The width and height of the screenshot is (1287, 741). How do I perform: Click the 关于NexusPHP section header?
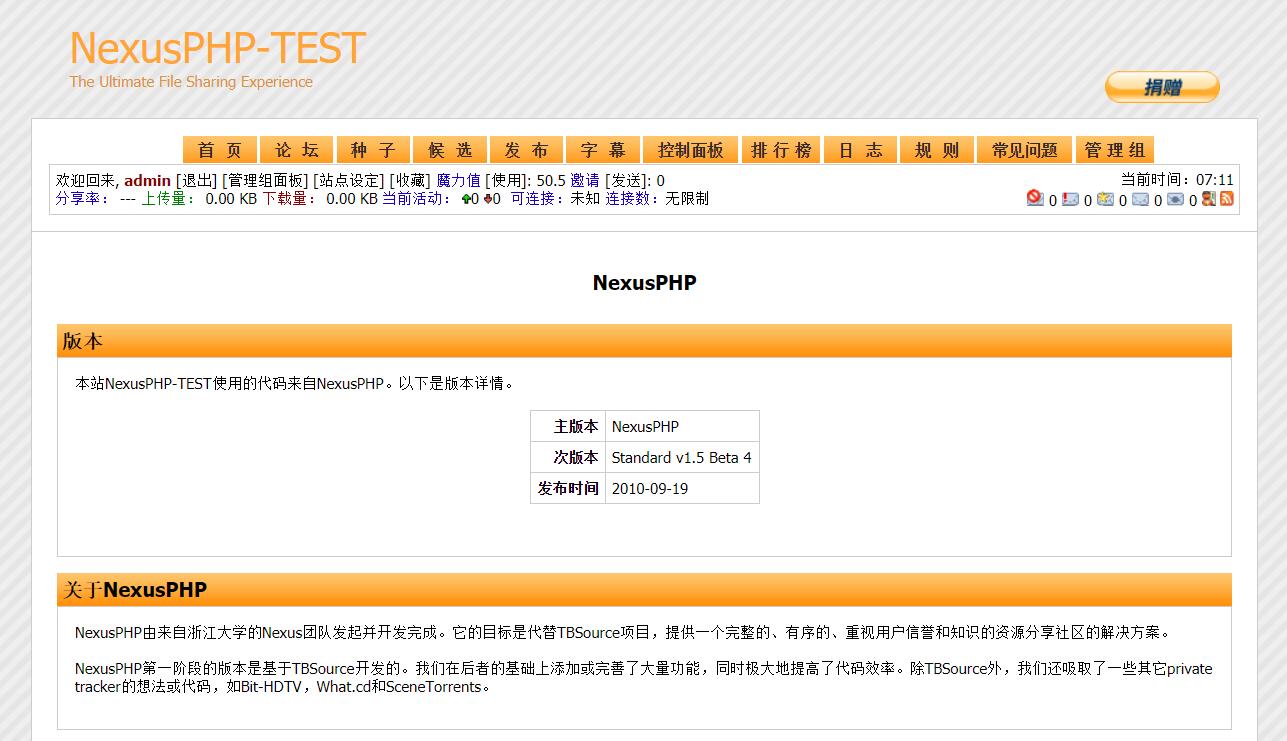click(x=644, y=590)
